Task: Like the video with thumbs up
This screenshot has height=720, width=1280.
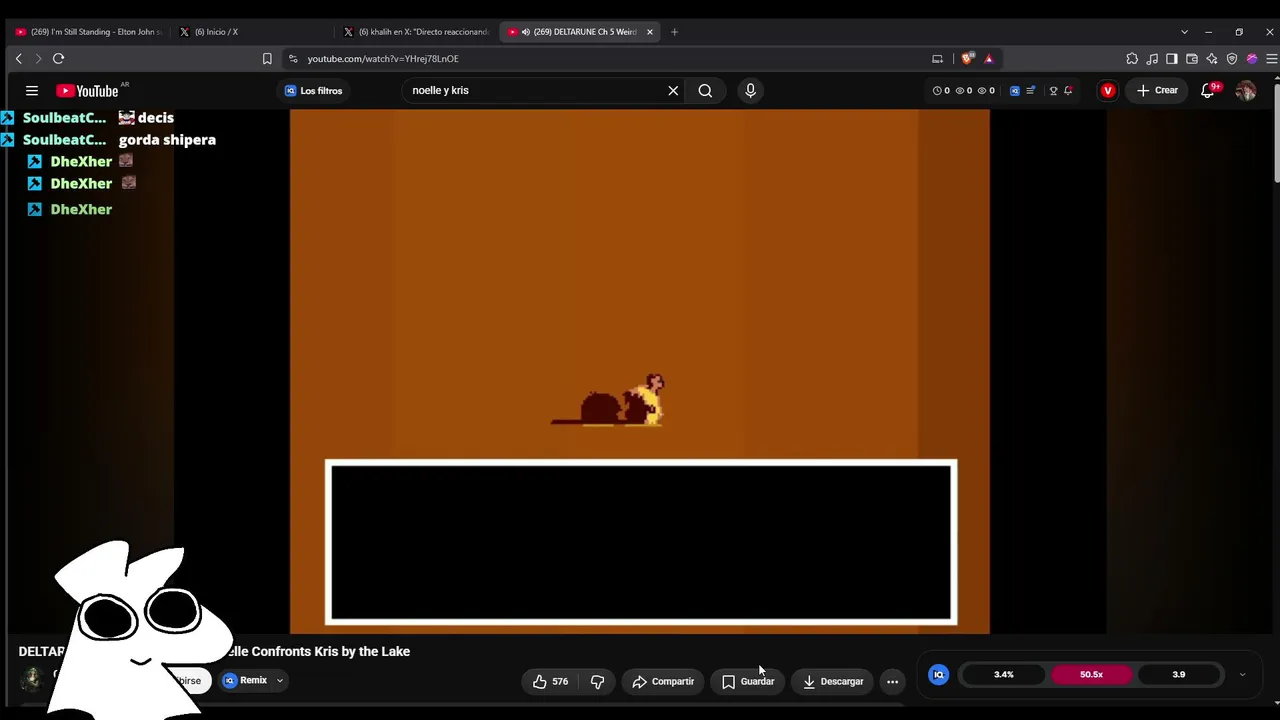Action: coord(550,682)
